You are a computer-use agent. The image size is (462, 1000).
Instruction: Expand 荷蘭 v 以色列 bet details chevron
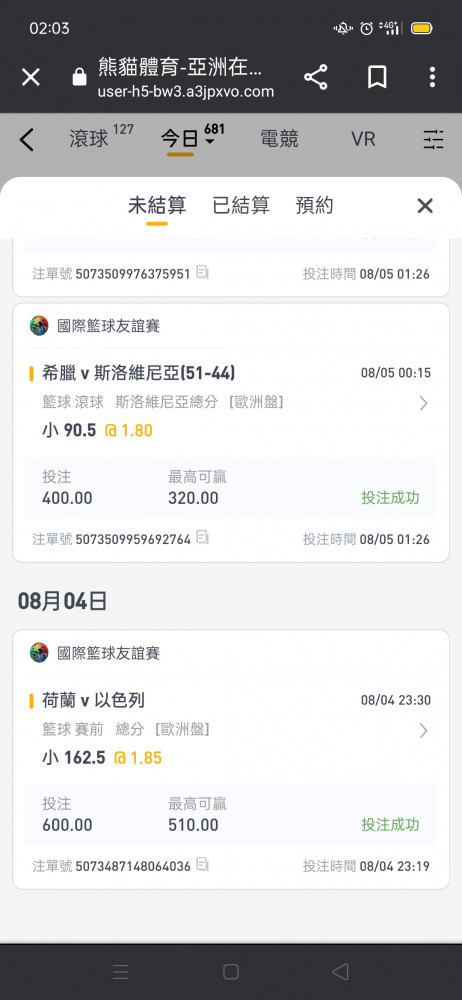coord(423,730)
